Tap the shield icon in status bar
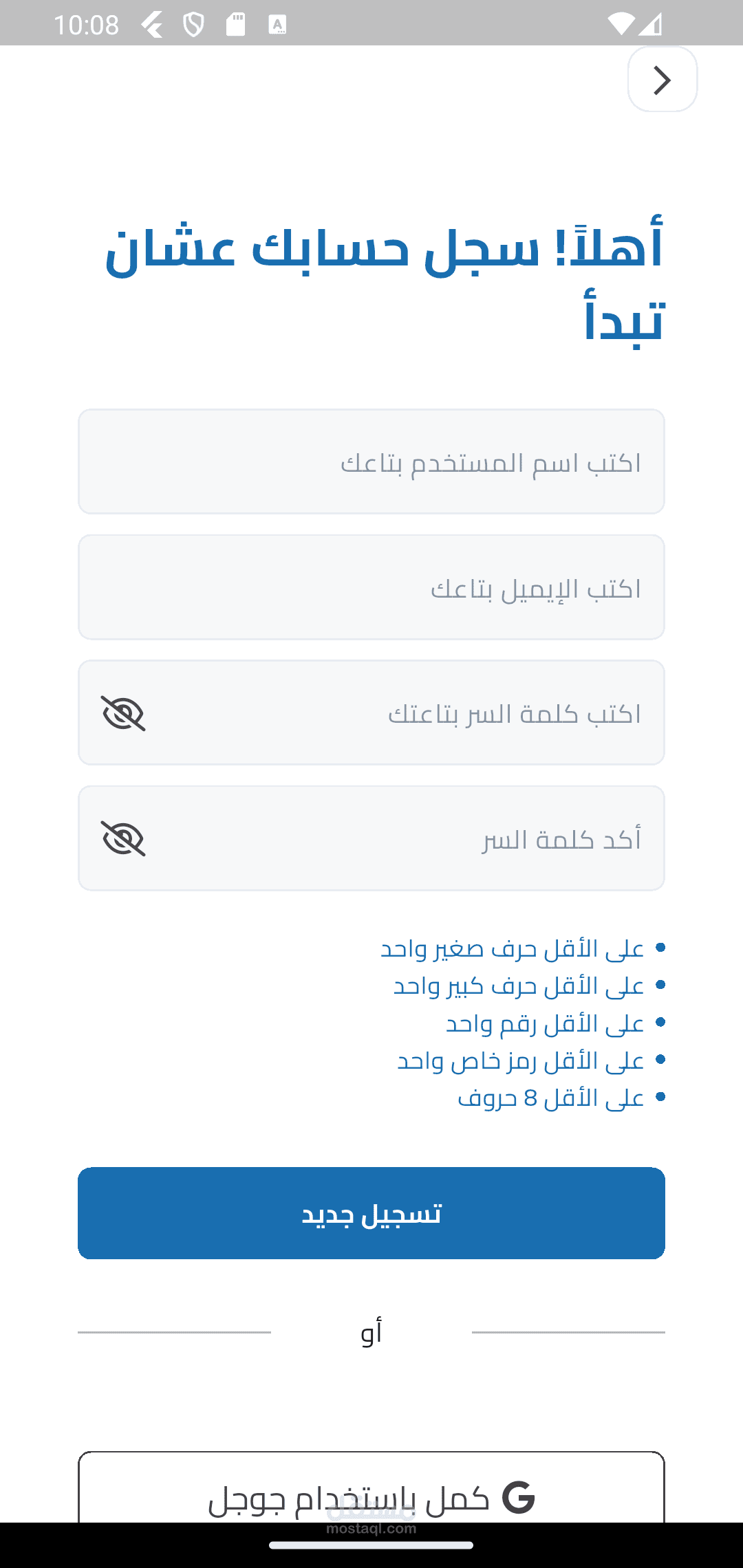 tap(193, 25)
